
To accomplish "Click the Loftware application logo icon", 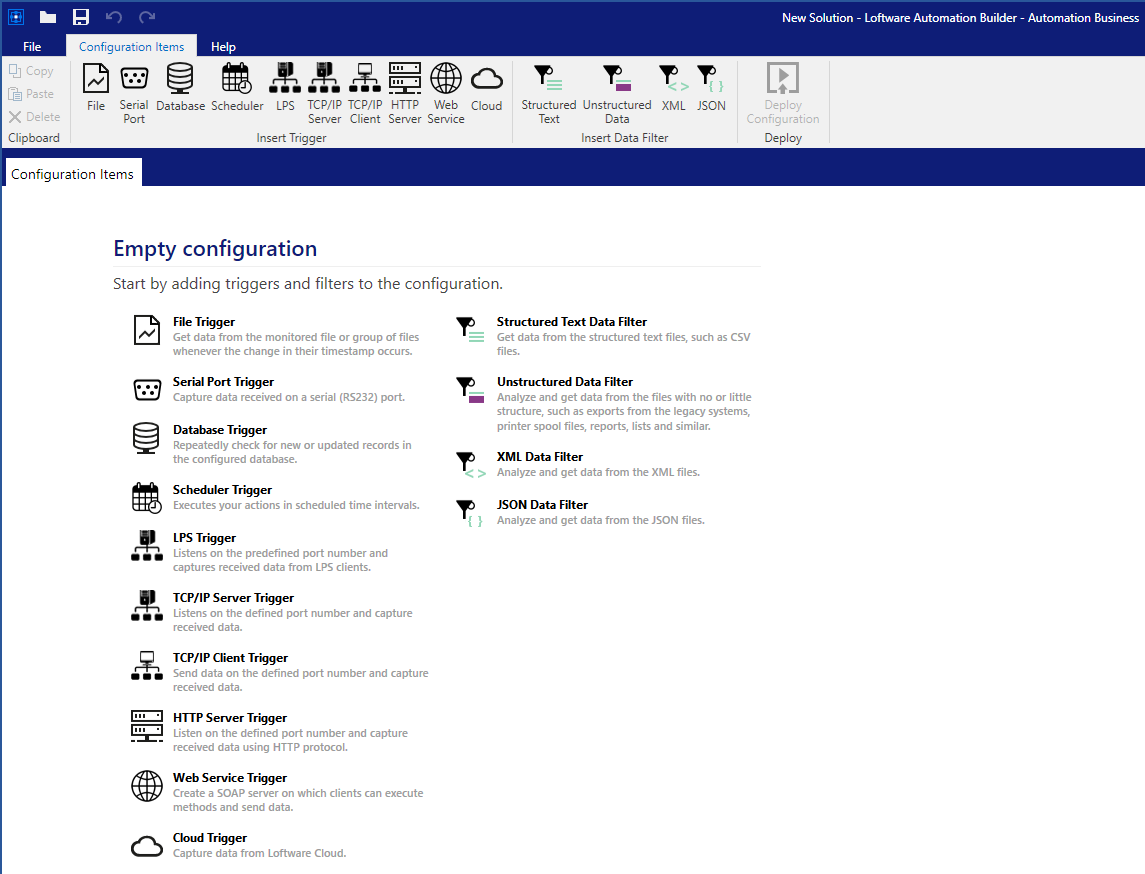I will (15, 17).
